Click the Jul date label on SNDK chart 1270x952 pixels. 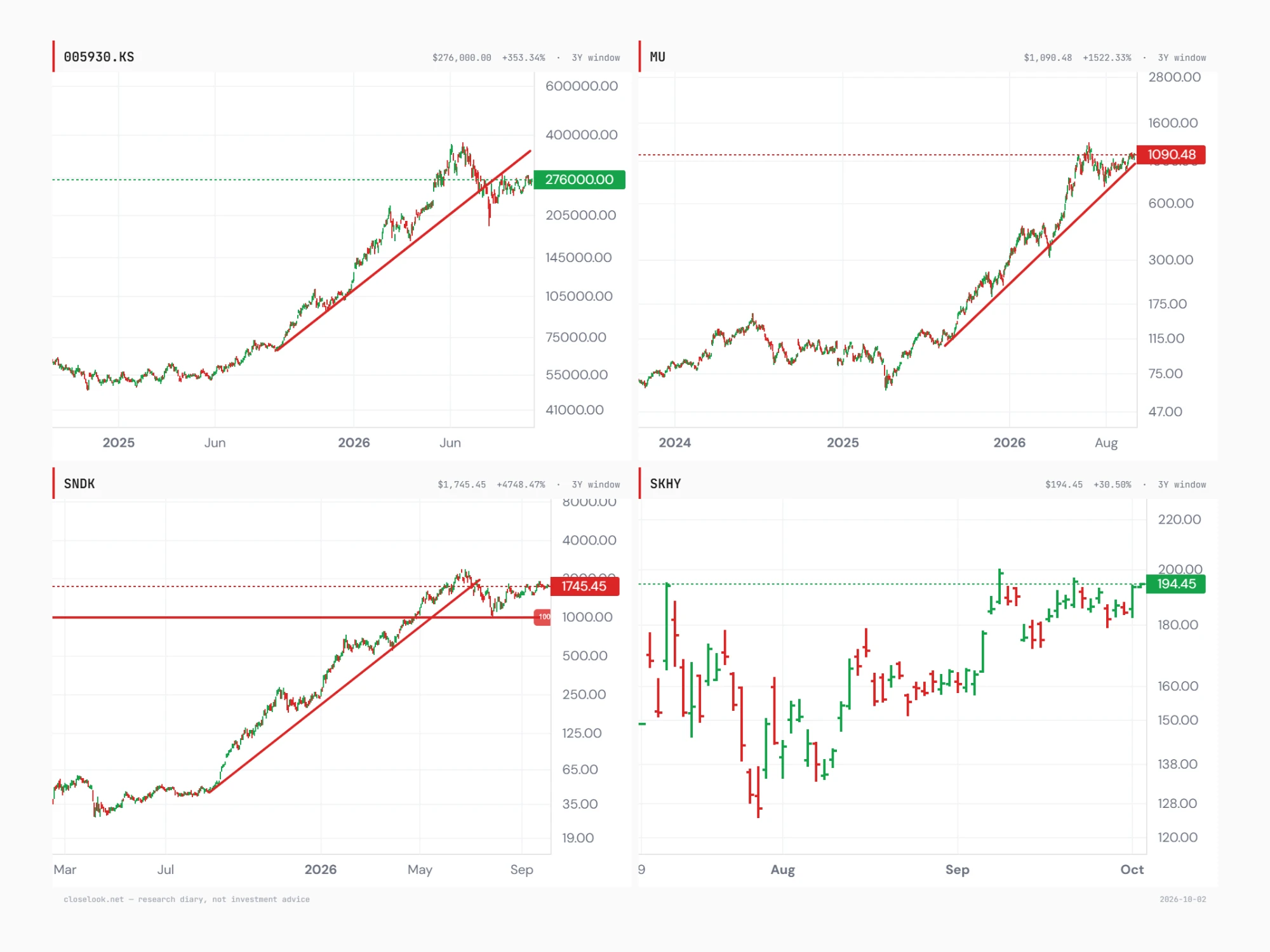tap(166, 869)
